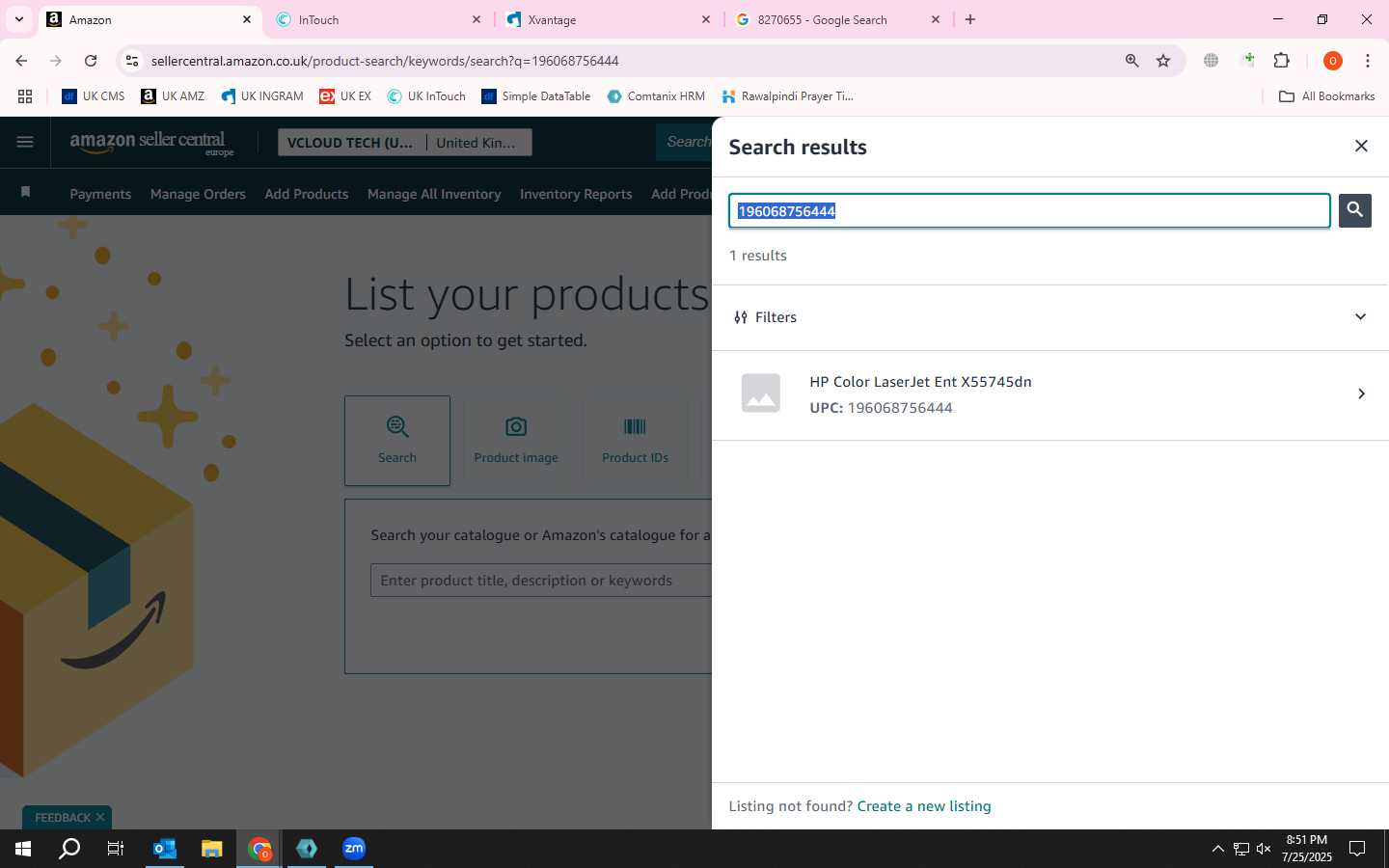This screenshot has height=868, width=1389.
Task: Open Simple DataTable bookmark
Action: (536, 96)
